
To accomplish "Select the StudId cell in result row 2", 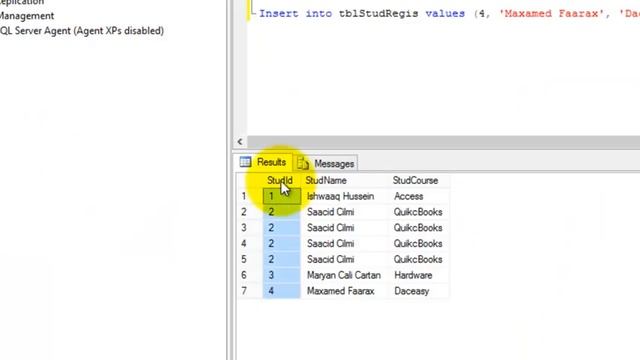I will [282, 212].
